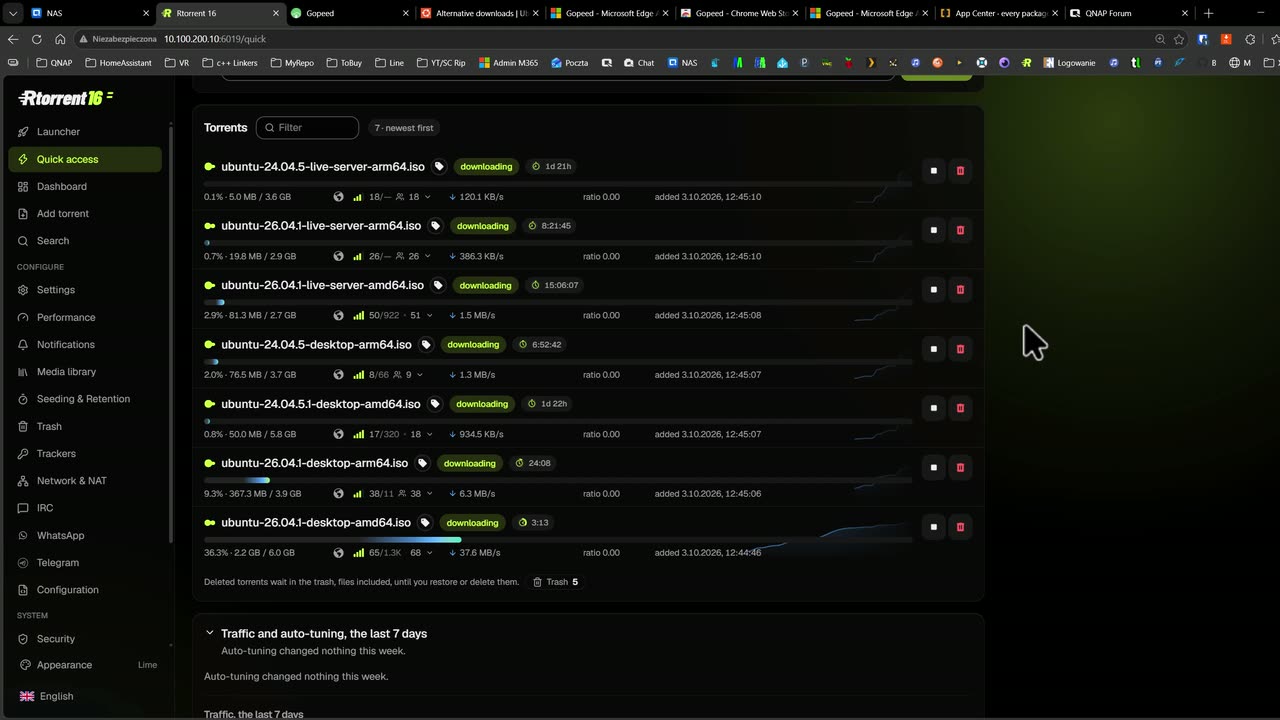Change the '7 · newest first' sort order

point(404,128)
